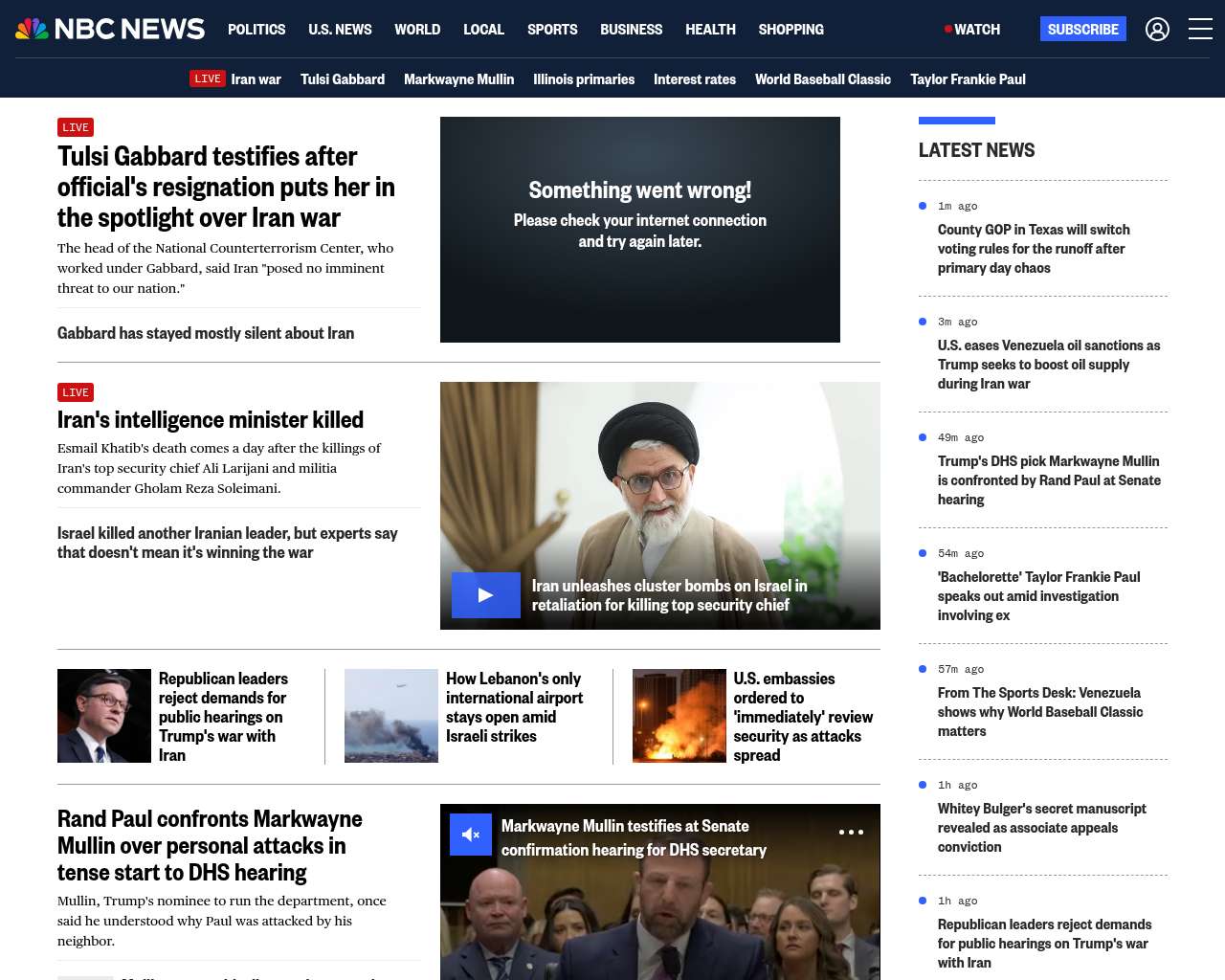Open the user account profile icon

pos(1157,30)
